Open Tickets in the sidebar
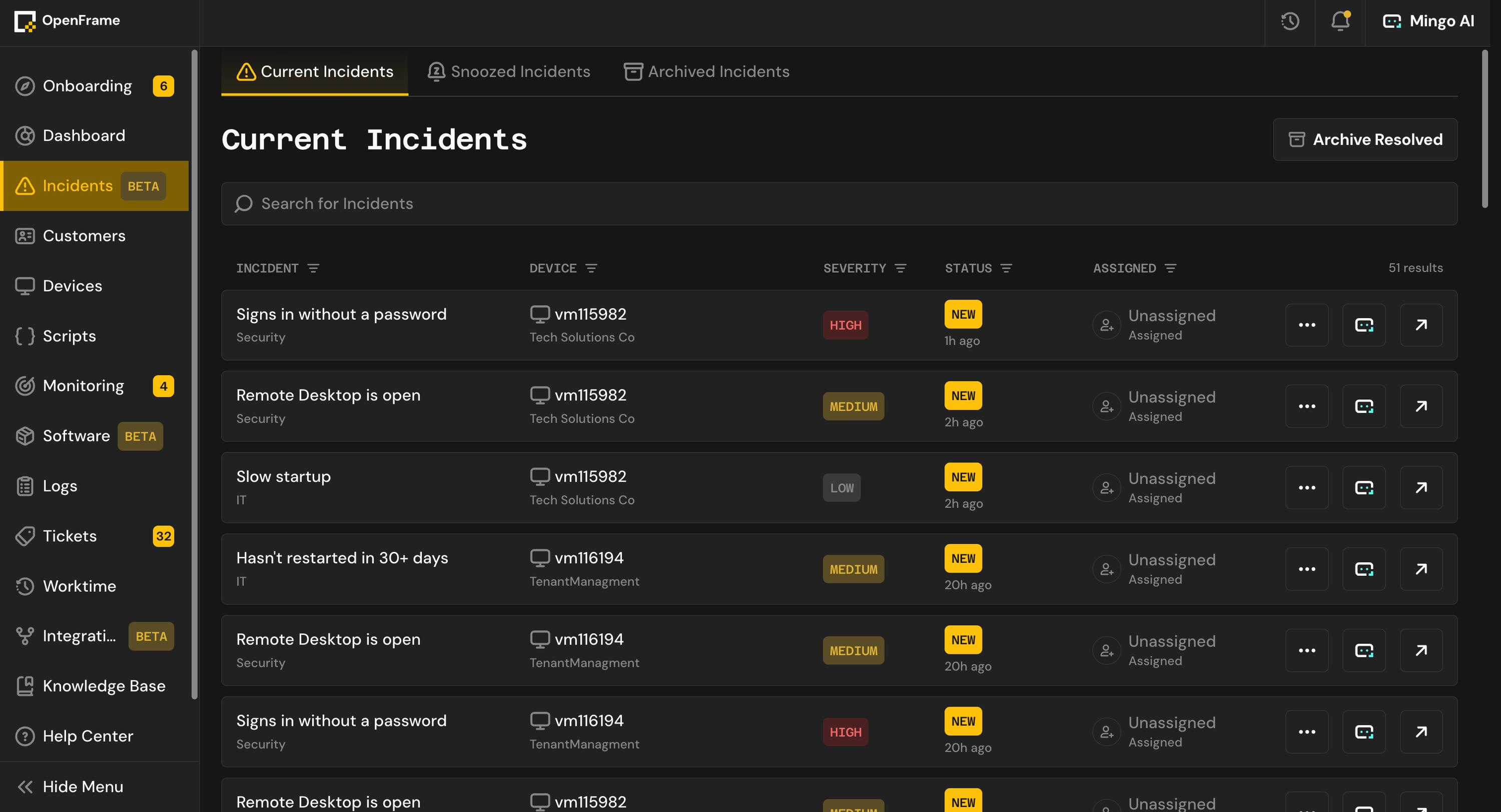 (x=95, y=536)
